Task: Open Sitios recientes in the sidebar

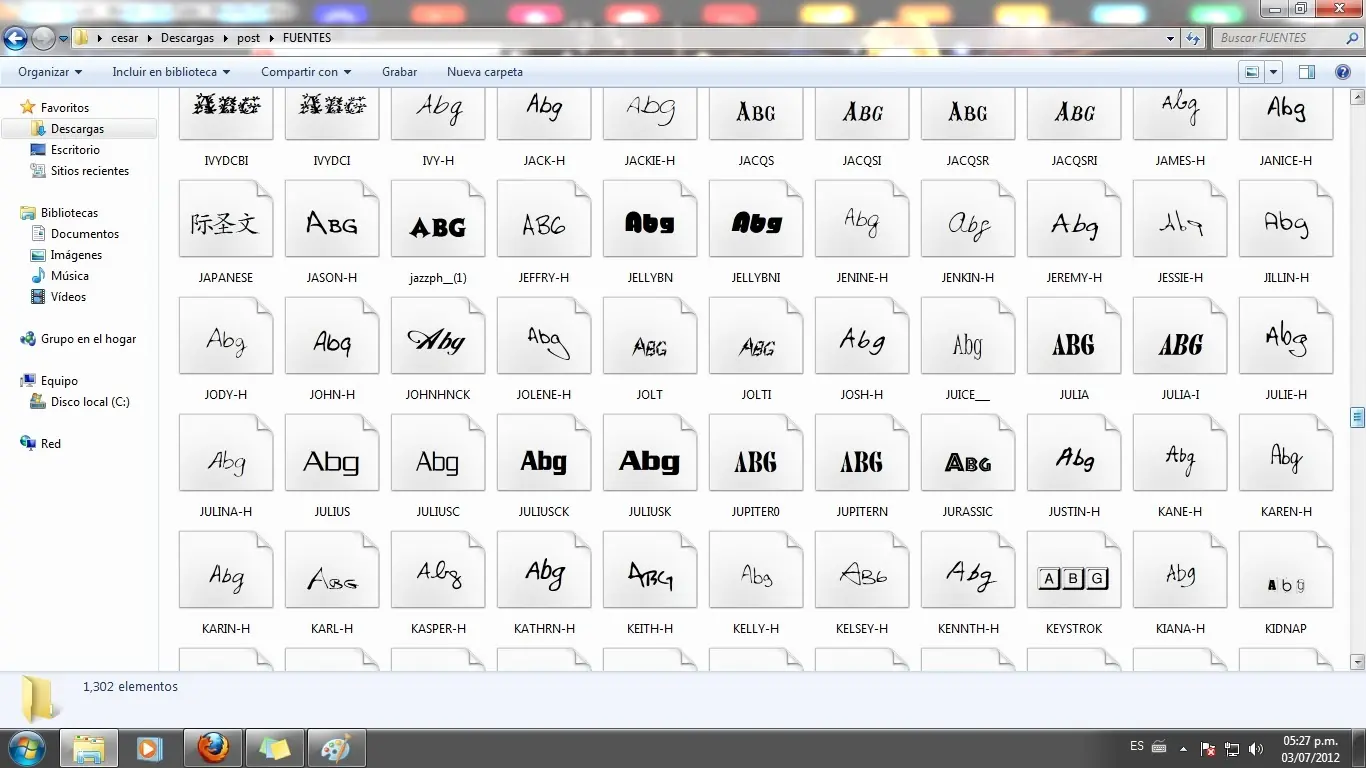Action: click(x=90, y=171)
